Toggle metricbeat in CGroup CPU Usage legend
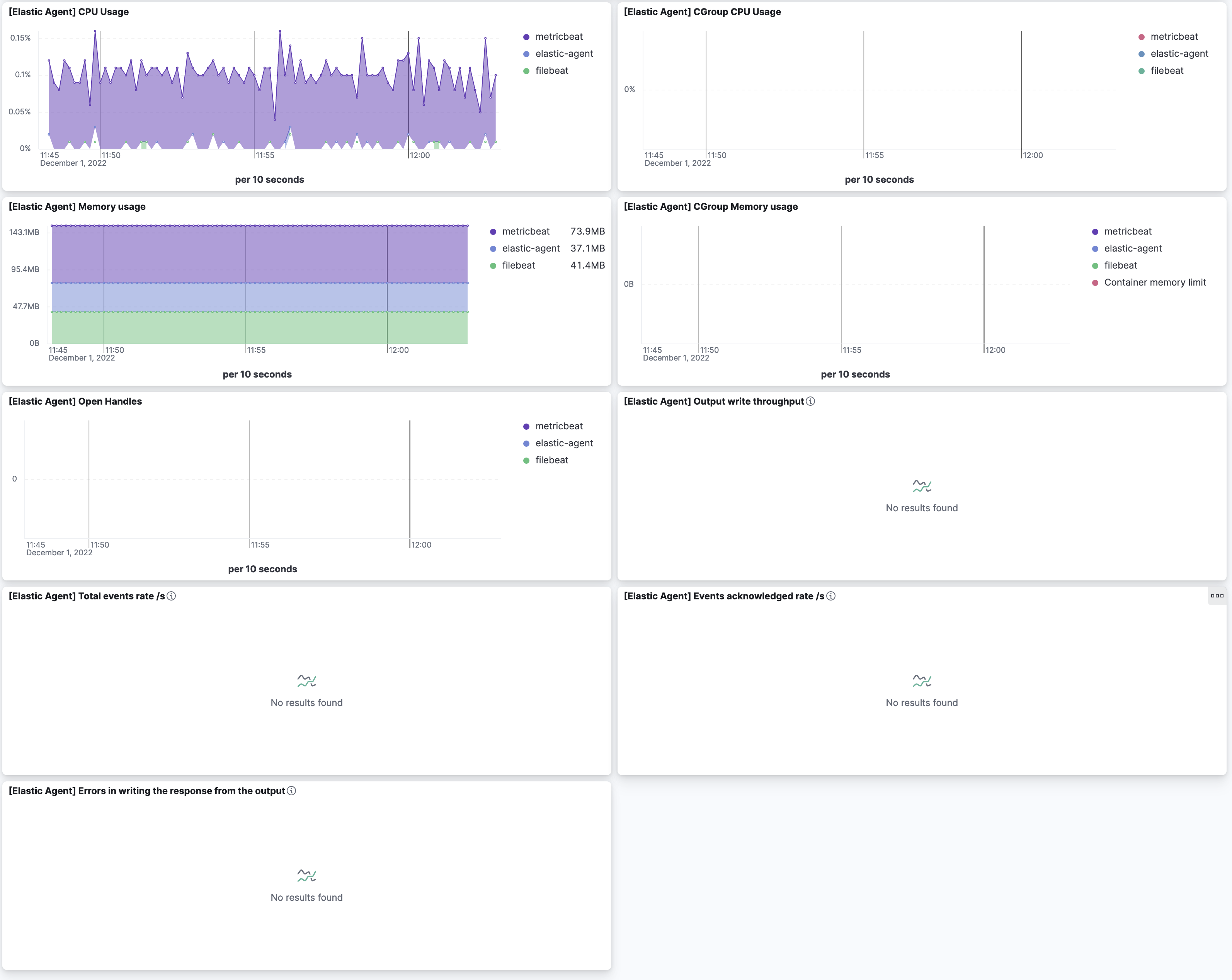1232x980 pixels. tap(1174, 37)
